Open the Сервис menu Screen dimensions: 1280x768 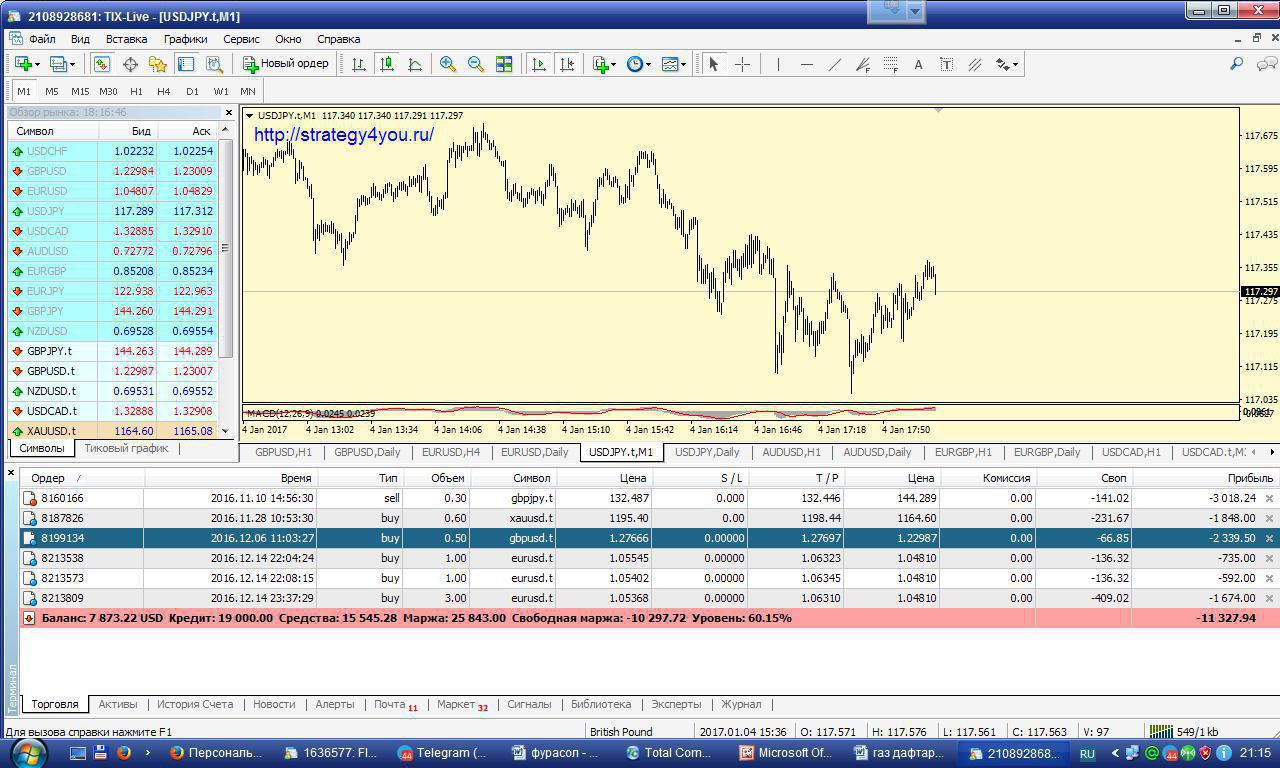click(x=241, y=39)
